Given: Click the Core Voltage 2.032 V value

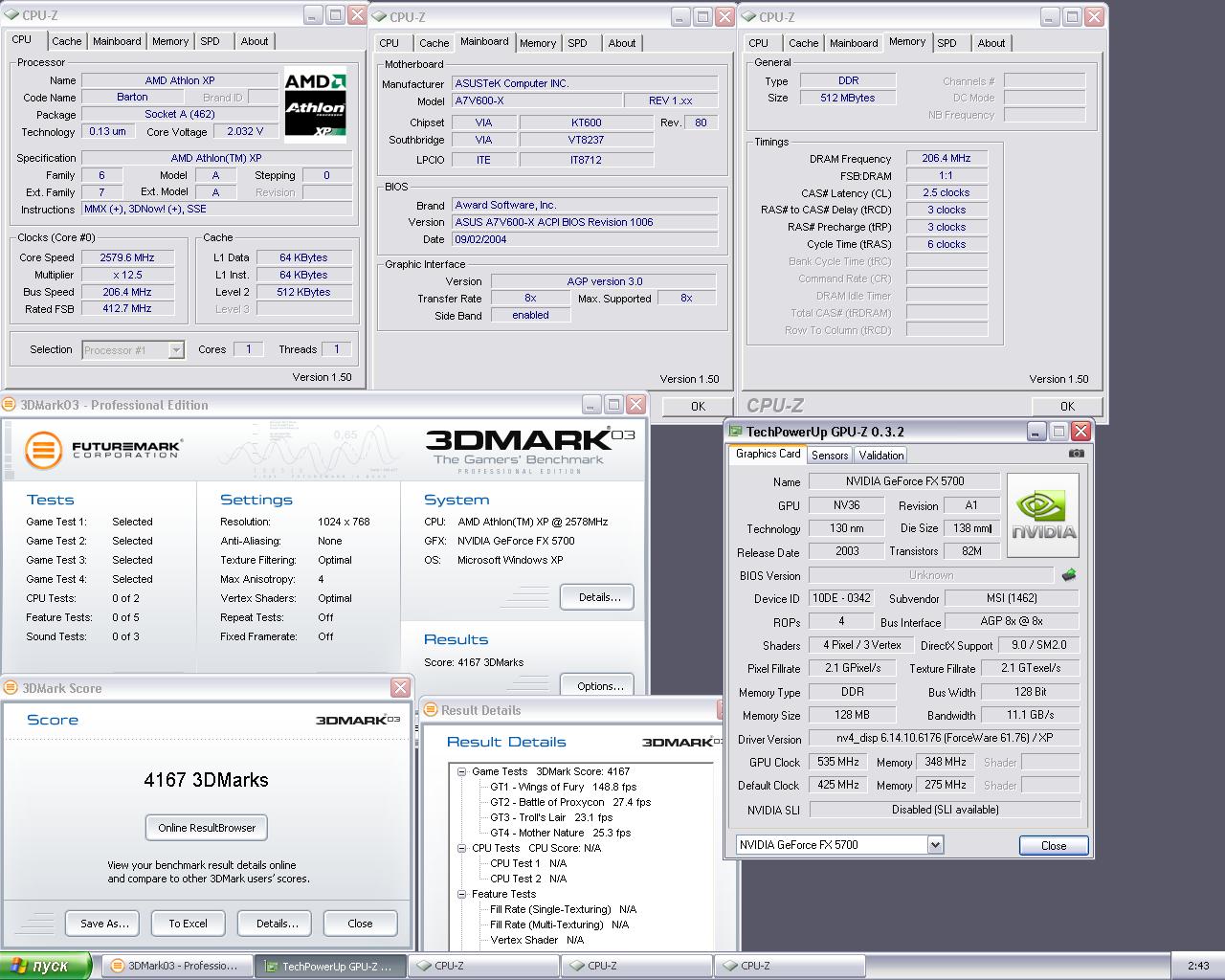Looking at the screenshot, I should (245, 131).
